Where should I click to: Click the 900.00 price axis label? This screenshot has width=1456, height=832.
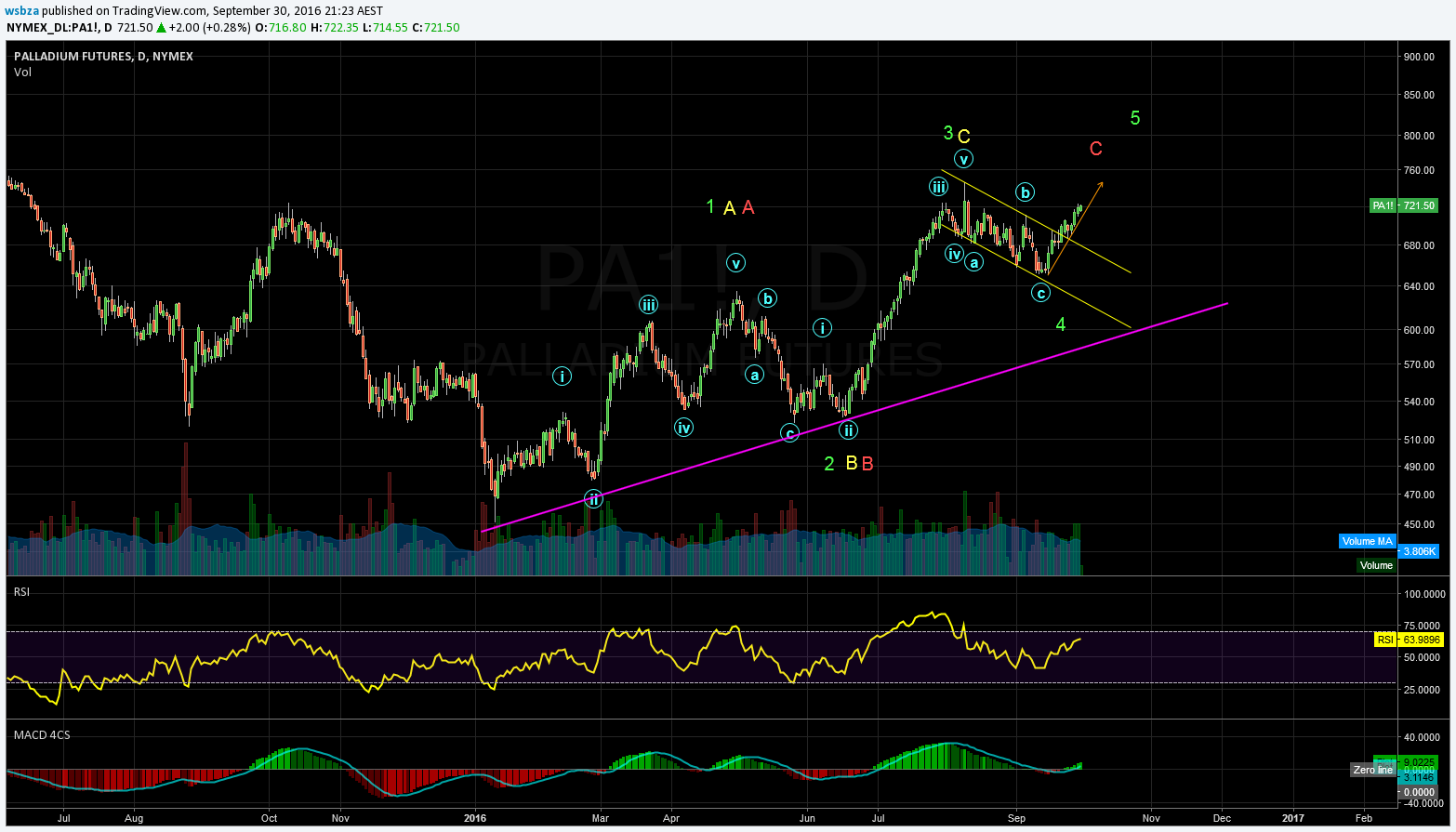(x=1419, y=57)
